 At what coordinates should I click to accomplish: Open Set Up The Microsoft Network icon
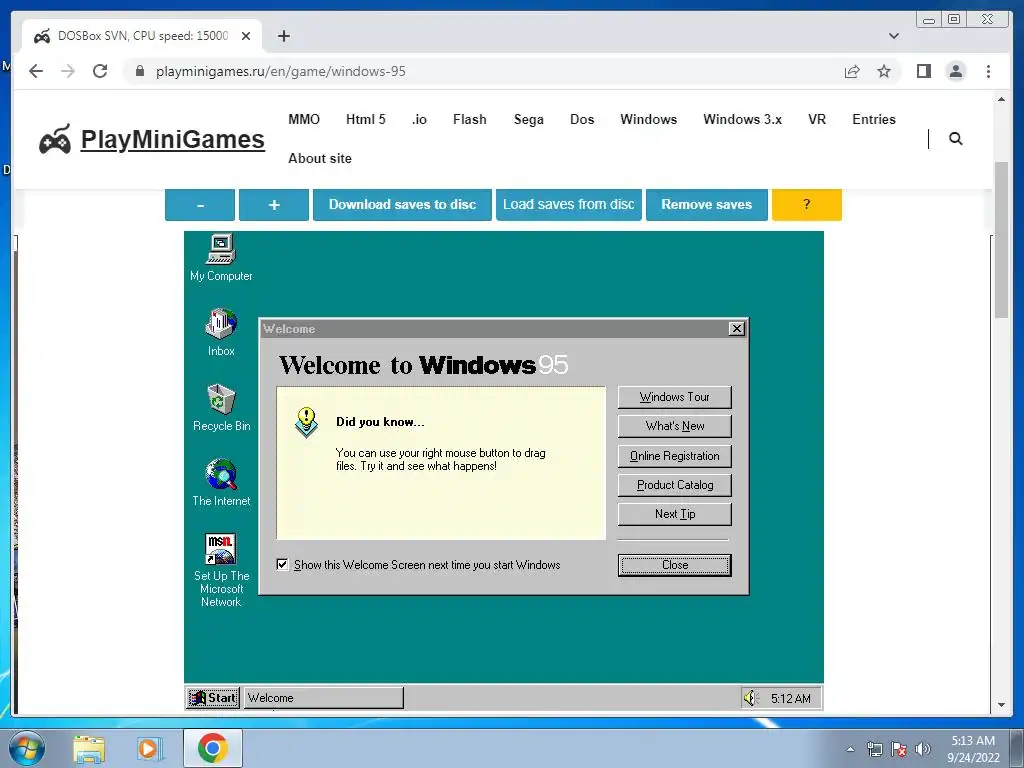(221, 569)
